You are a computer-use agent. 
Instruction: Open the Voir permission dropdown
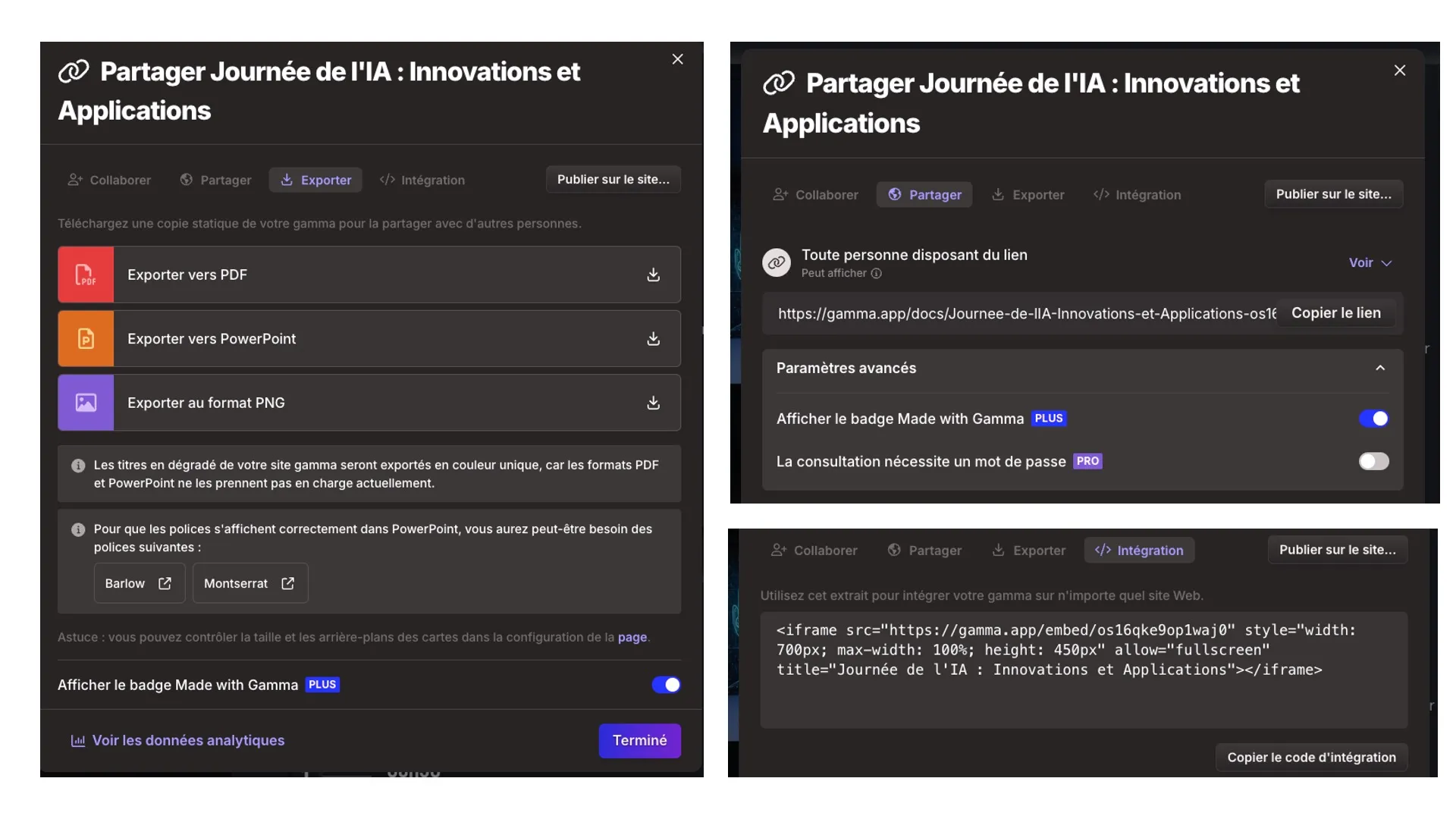(x=1370, y=262)
